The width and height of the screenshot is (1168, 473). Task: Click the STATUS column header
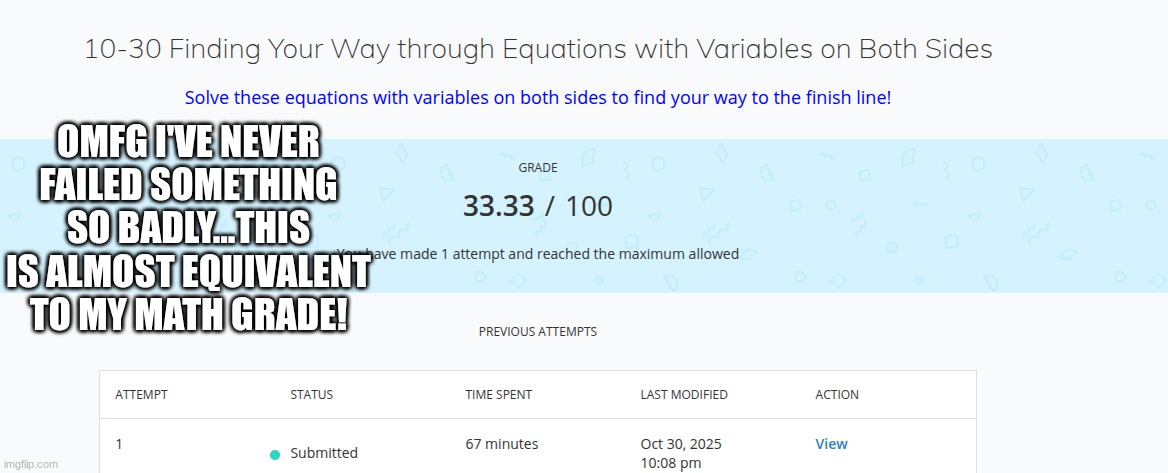311,395
